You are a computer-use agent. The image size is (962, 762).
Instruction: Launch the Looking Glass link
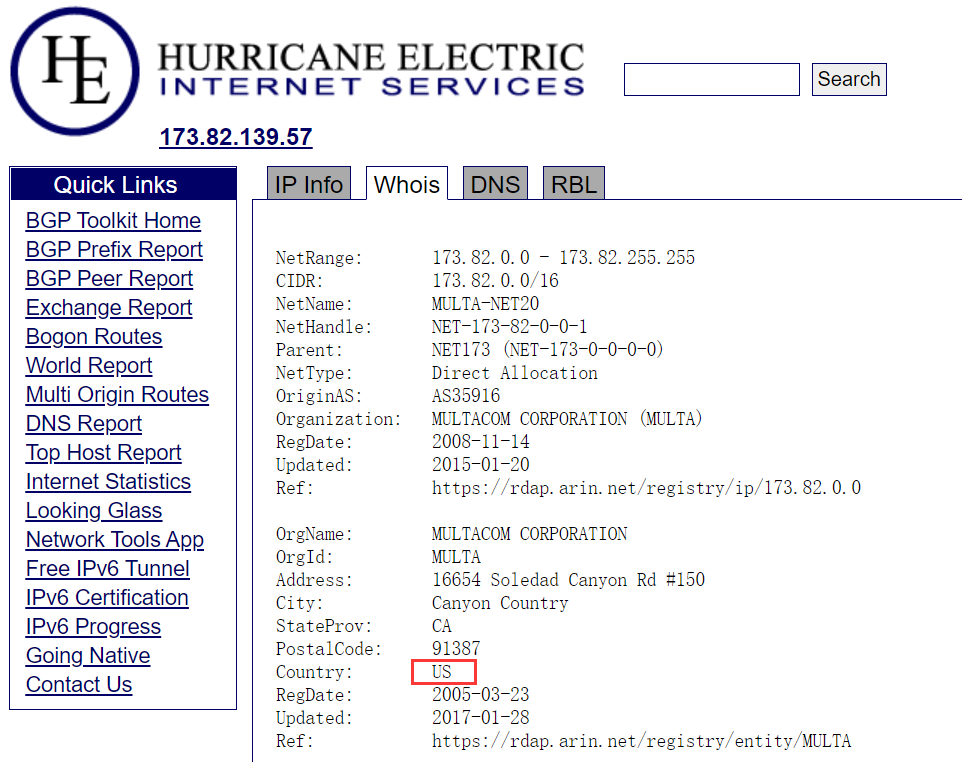click(94, 510)
